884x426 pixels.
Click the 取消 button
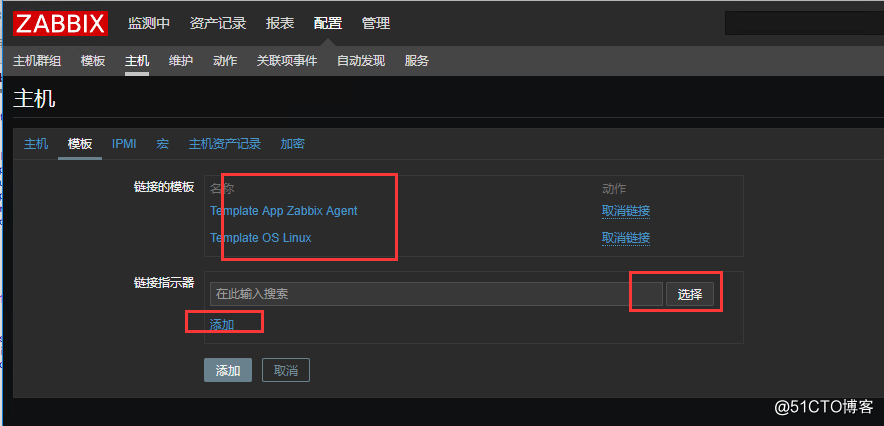286,370
